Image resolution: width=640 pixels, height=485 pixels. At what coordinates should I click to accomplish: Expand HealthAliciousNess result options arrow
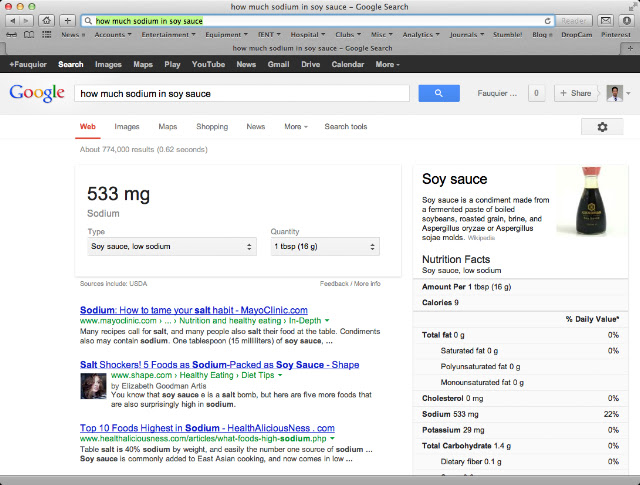(x=332, y=438)
